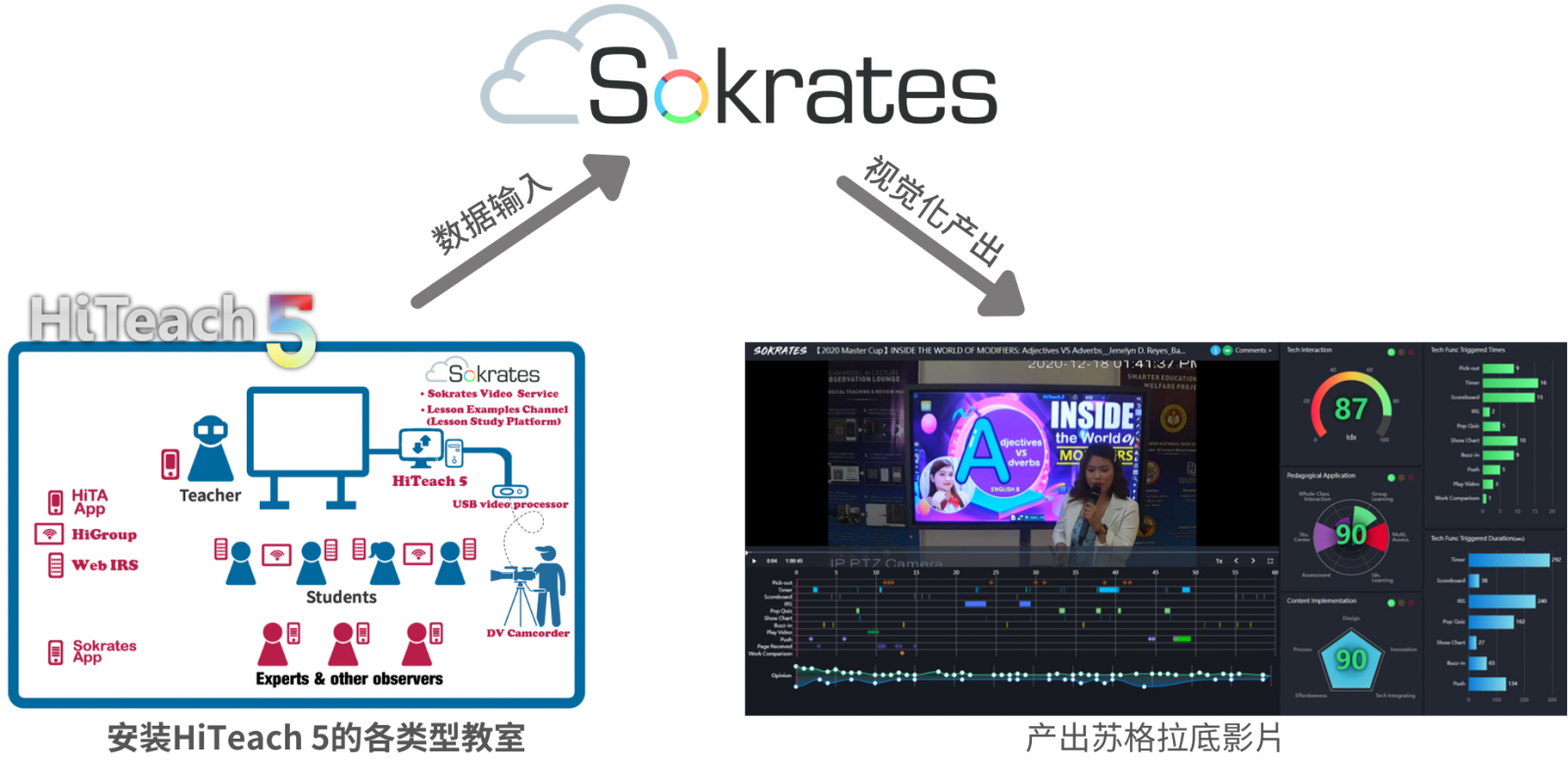Screen dimensions: 1568x769
Task: Open the 1x playback speed selector
Action: click(x=1219, y=561)
